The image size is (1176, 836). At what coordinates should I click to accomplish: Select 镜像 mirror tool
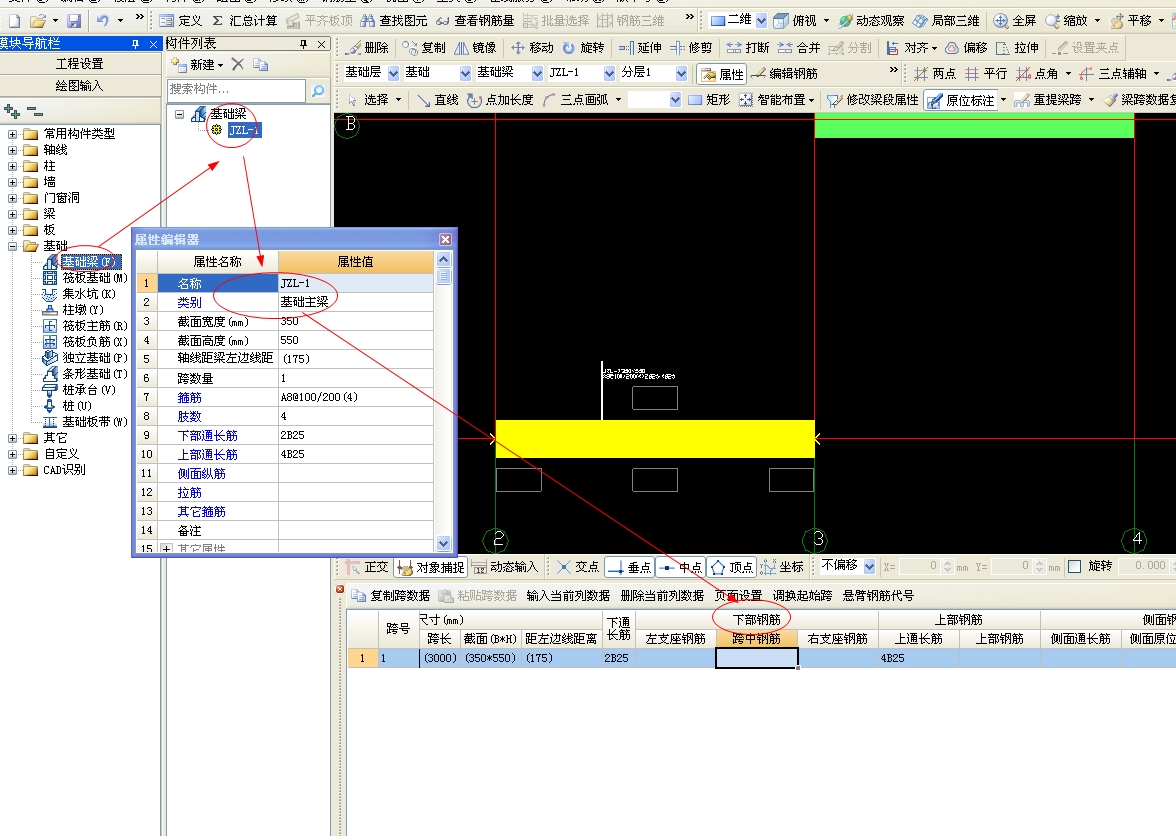[475, 48]
